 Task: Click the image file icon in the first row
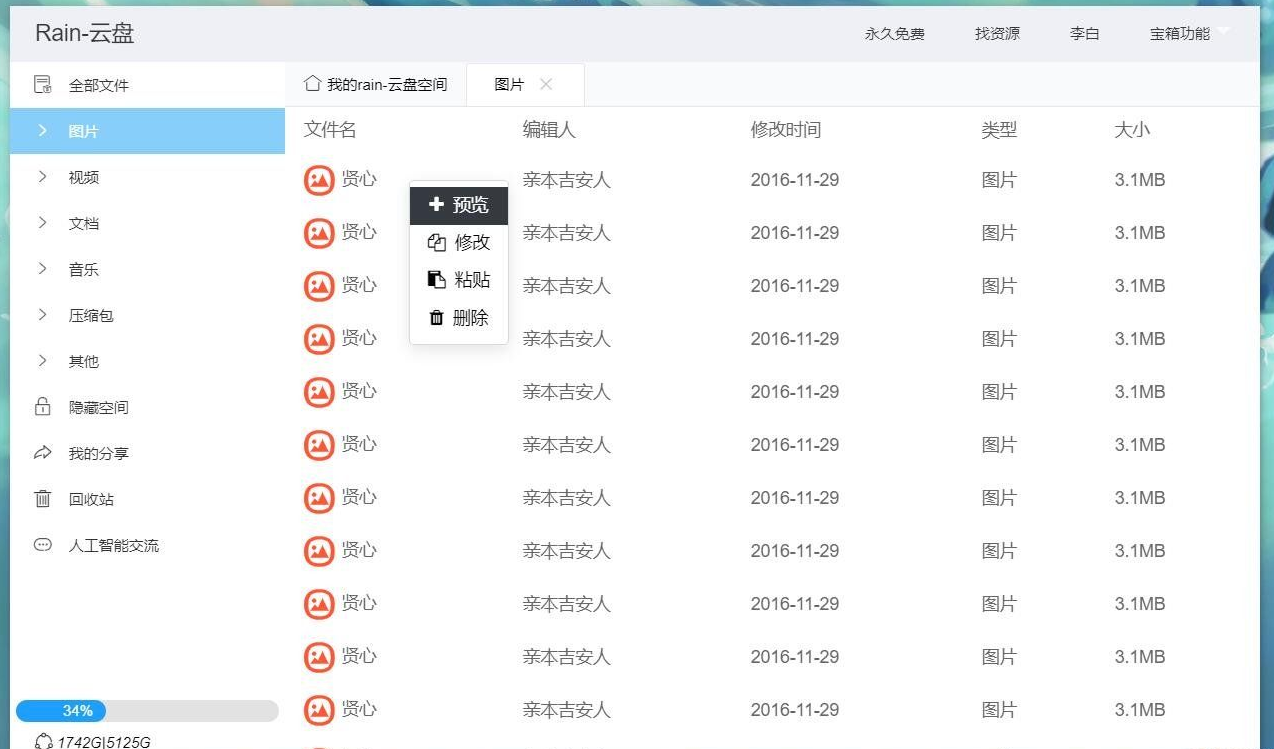tap(319, 180)
